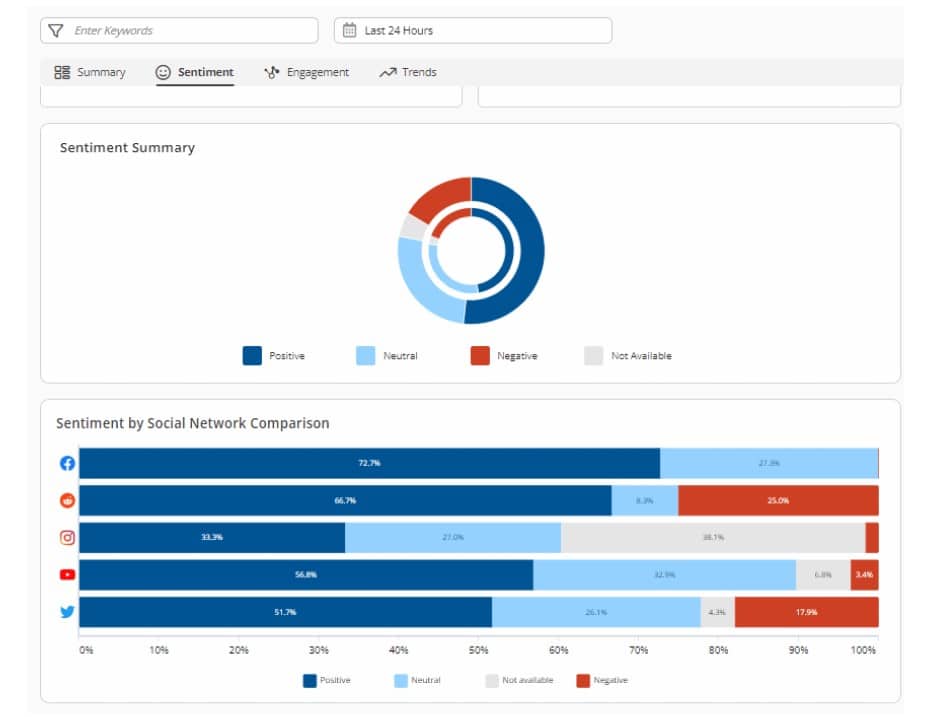Open the Last 24 Hours date range dropdown
935x717 pixels.
pyautogui.click(x=473, y=31)
